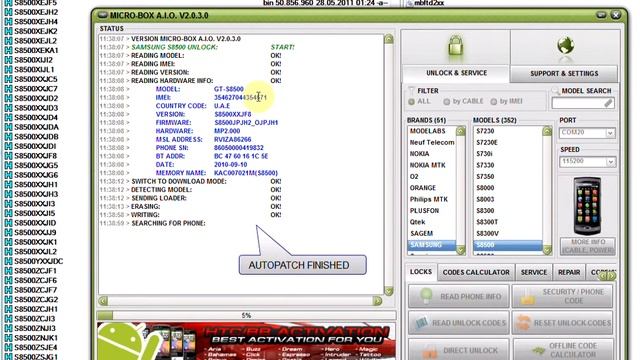Viewport: 640px width, 360px height.
Task: Open the 115200 speed dropdown
Action: pyautogui.click(x=610, y=162)
